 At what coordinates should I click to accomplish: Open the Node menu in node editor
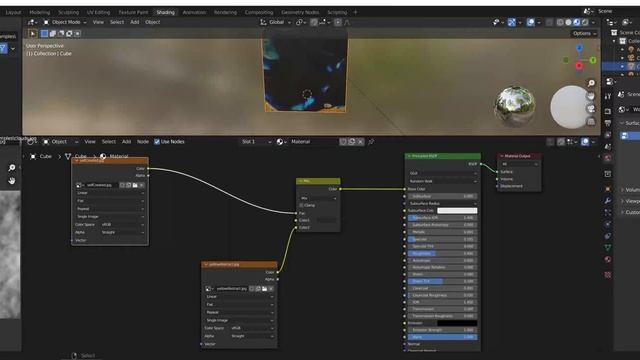coord(142,142)
